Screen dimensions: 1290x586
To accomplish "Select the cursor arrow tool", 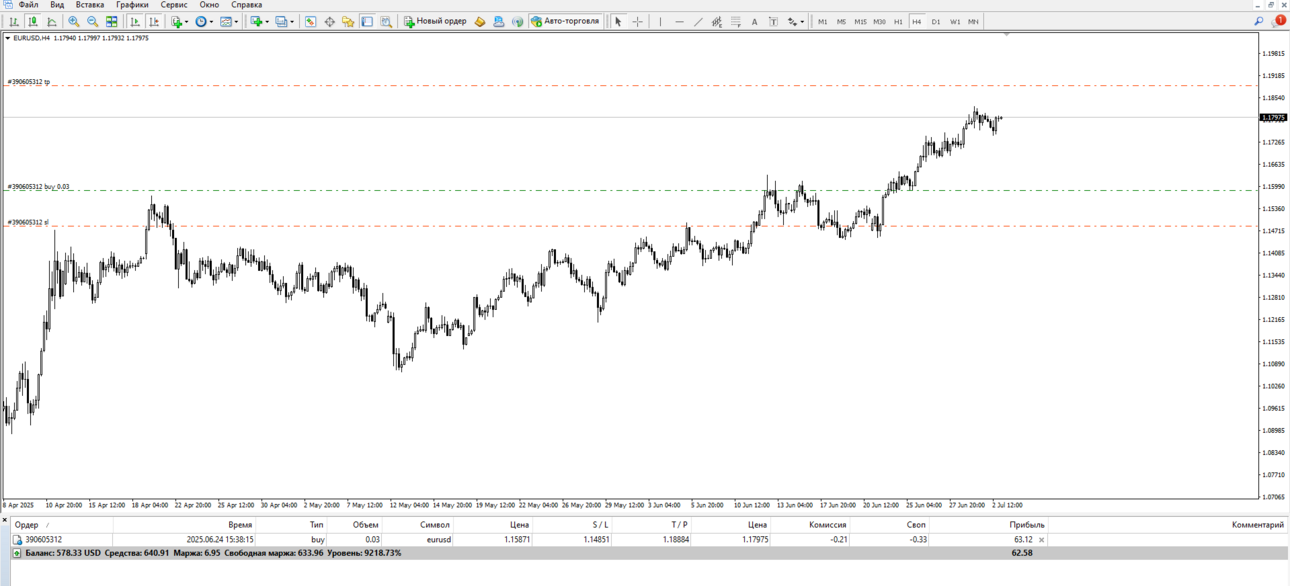I will pyautogui.click(x=618, y=21).
